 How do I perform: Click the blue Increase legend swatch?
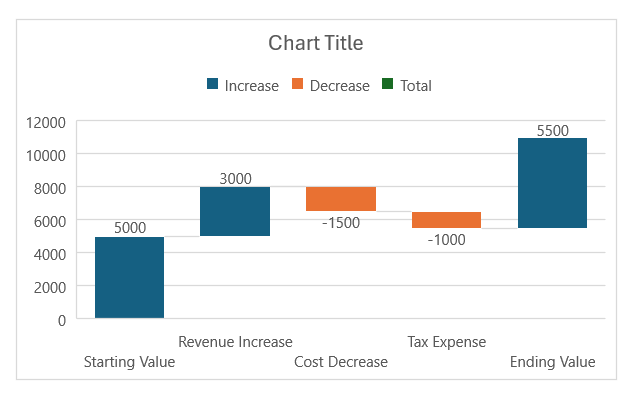(212, 84)
